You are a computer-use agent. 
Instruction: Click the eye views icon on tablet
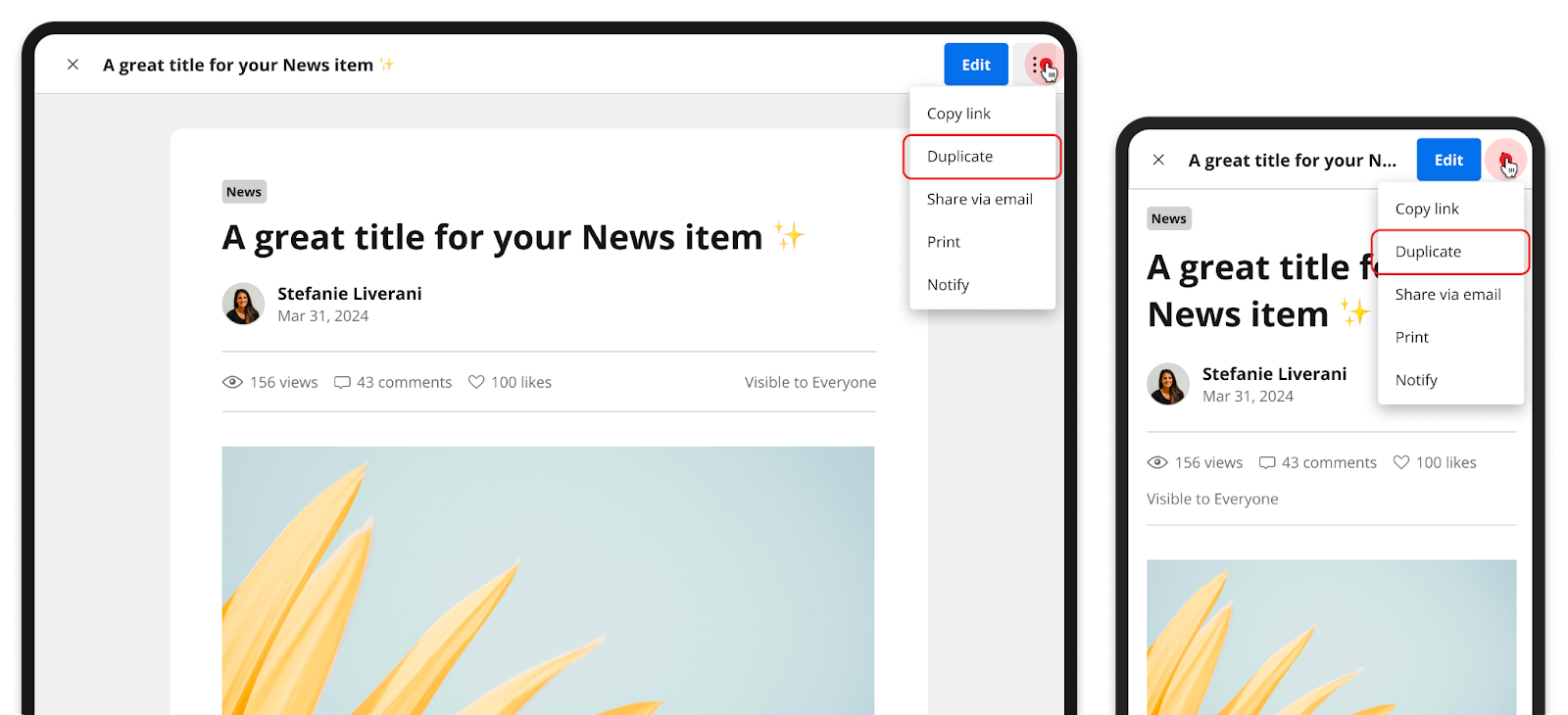(232, 382)
